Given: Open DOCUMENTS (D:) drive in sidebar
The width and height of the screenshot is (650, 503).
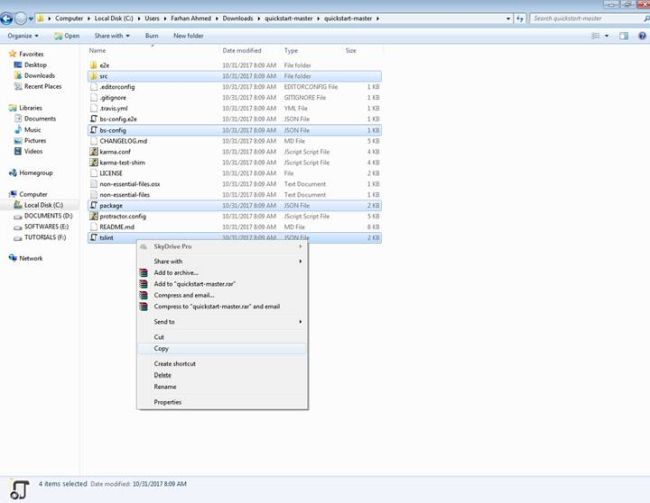Looking at the screenshot, I should [x=43, y=216].
